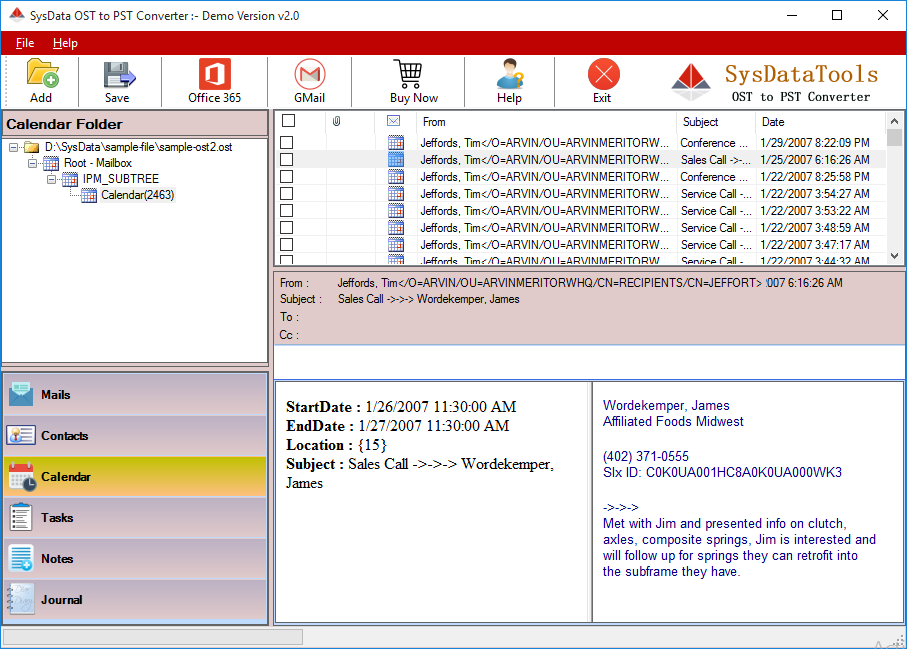
Task: Click the GMail toolbar icon
Action: pos(309,75)
